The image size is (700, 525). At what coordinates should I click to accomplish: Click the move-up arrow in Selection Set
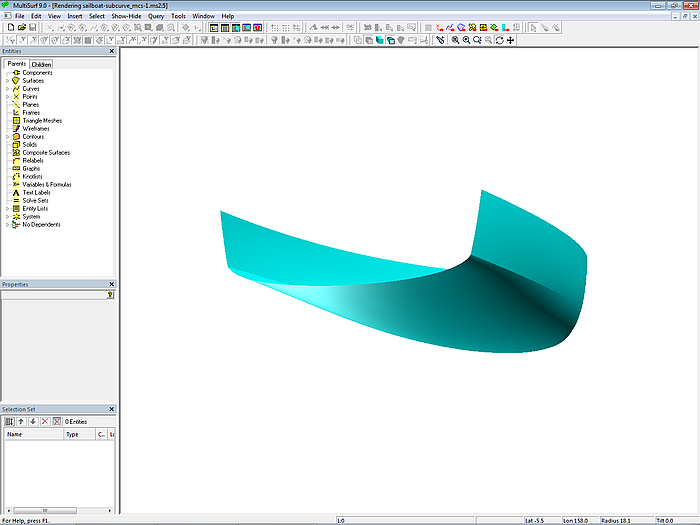click(x=21, y=422)
